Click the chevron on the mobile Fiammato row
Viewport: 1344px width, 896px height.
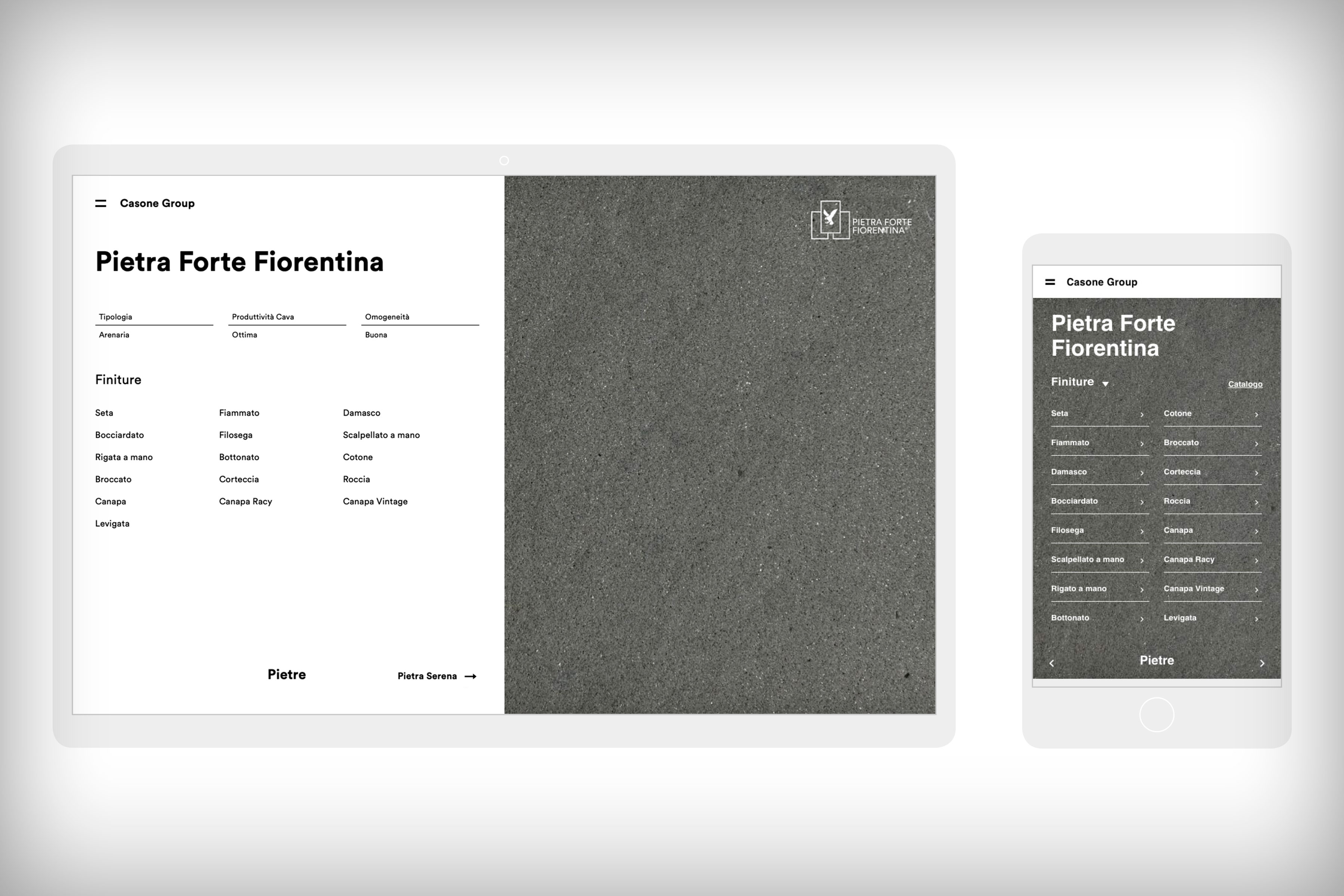point(1142,444)
